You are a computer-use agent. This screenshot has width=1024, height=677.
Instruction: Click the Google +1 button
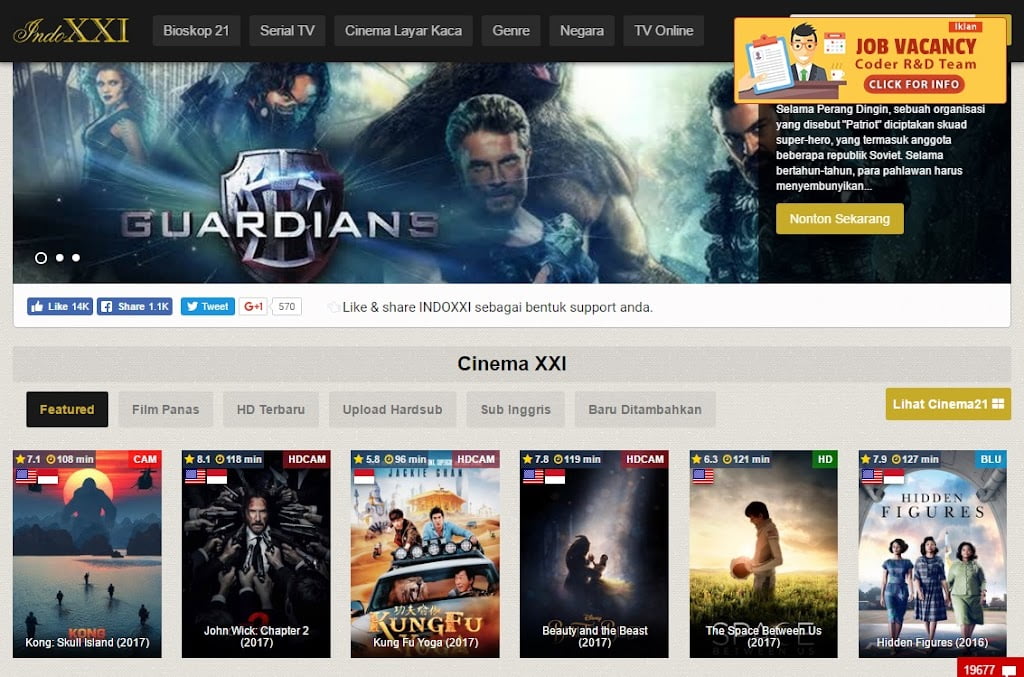tap(253, 306)
